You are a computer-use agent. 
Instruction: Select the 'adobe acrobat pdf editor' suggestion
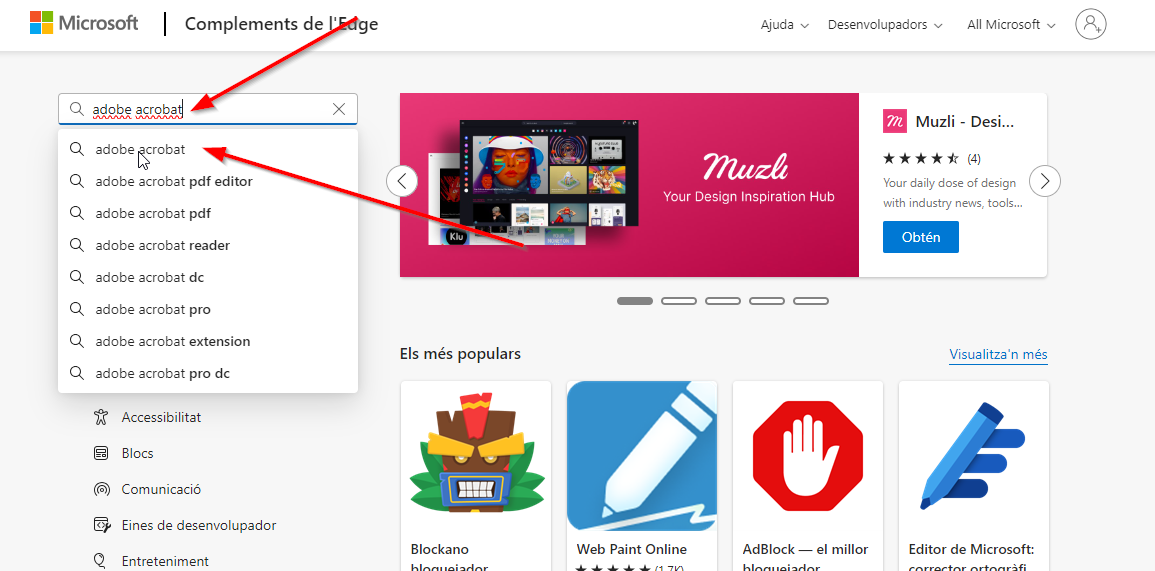174,181
